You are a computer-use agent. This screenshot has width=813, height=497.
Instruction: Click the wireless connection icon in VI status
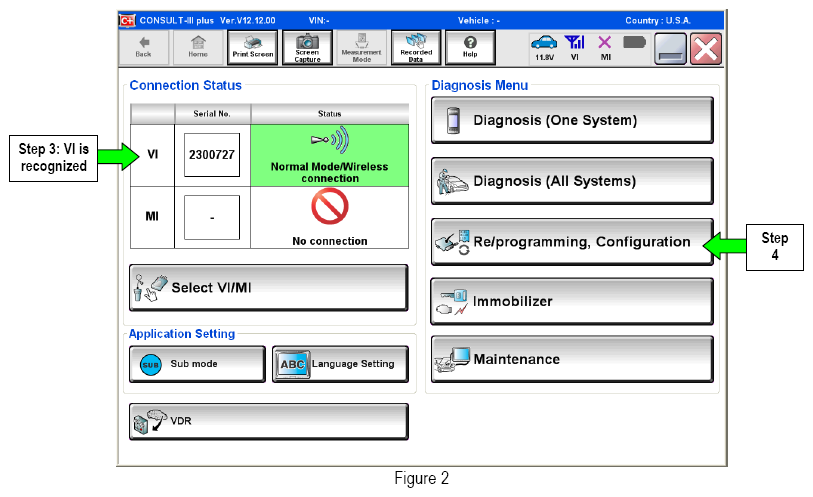click(x=330, y=140)
